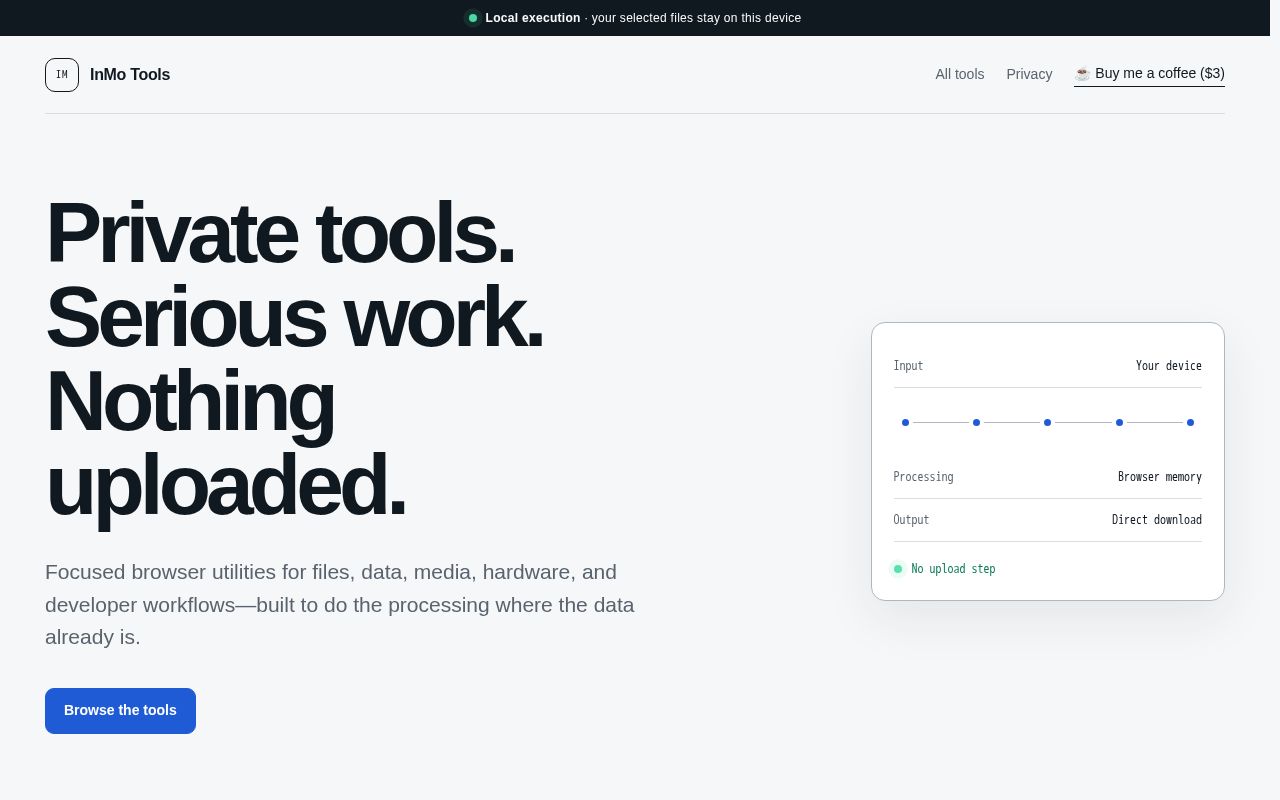Click the green No upload step dot
Image resolution: width=1280 pixels, height=800 pixels.
pyautogui.click(x=898, y=569)
